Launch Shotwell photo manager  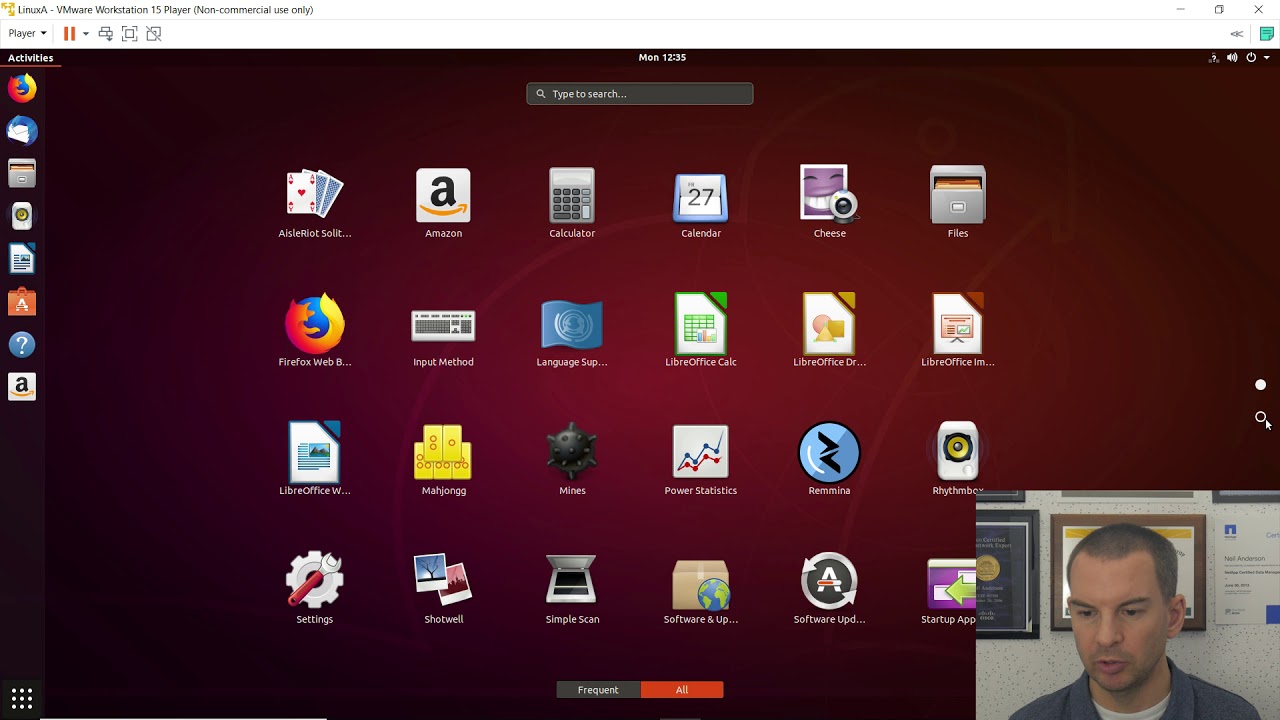pyautogui.click(x=443, y=589)
